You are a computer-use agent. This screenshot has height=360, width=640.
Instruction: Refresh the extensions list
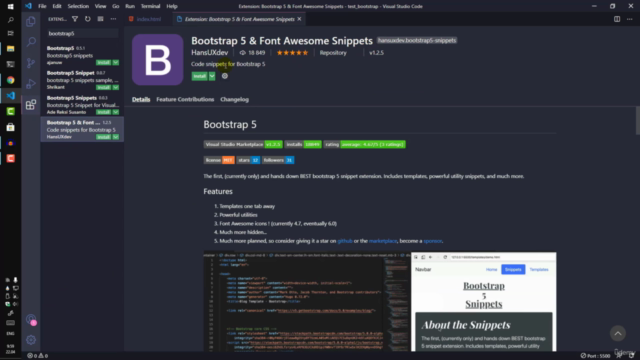point(88,19)
